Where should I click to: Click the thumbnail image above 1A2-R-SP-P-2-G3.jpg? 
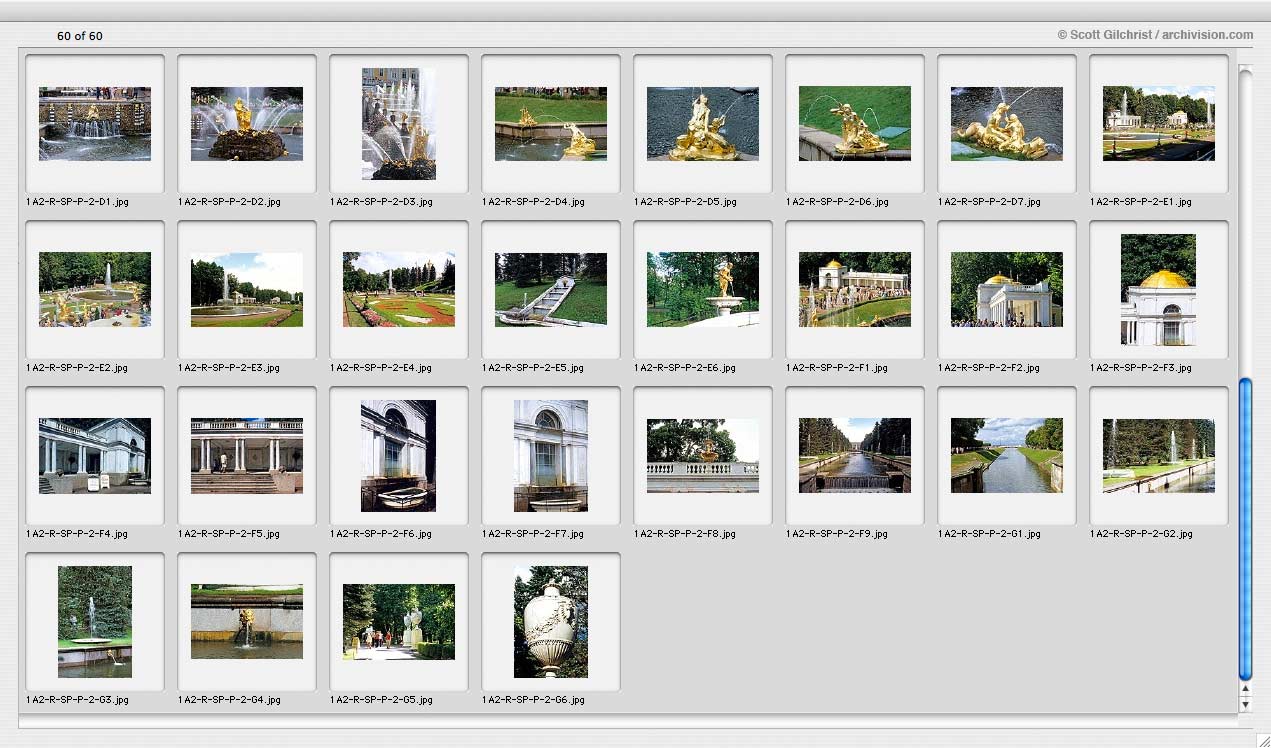point(95,622)
